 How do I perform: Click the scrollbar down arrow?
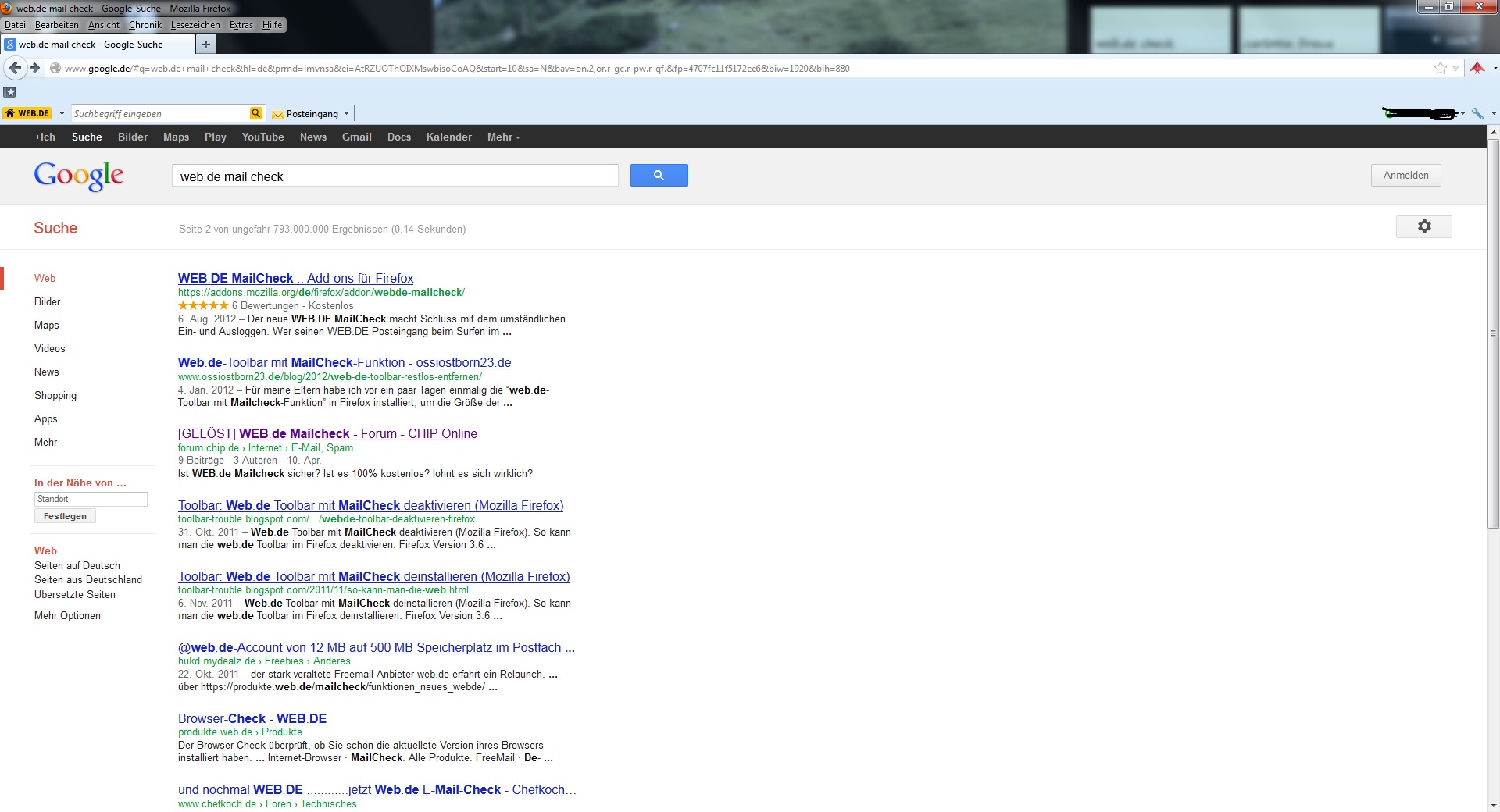click(x=1493, y=805)
